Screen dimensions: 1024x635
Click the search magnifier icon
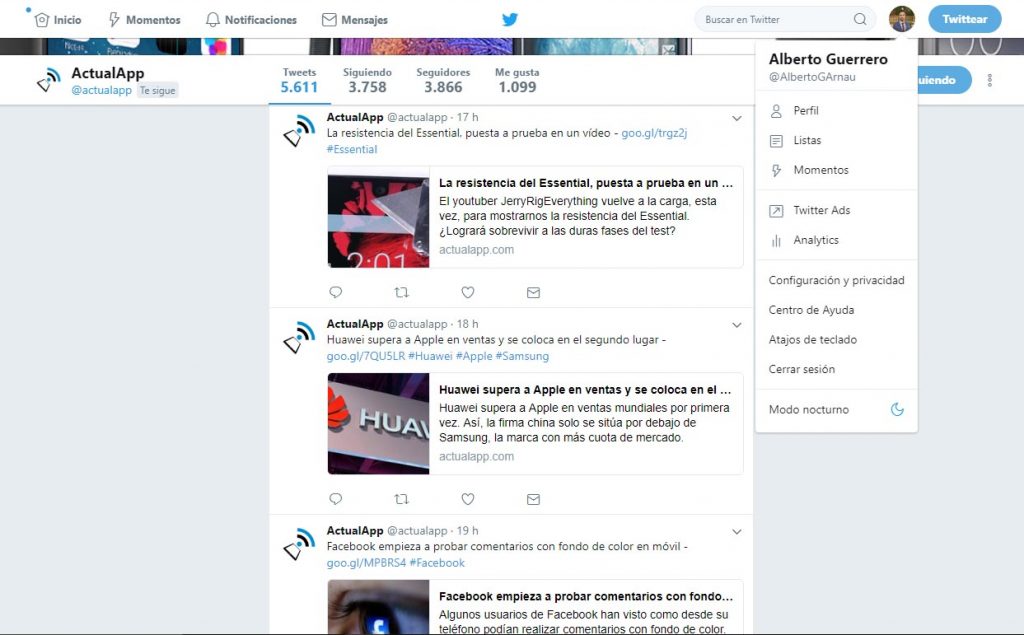(860, 20)
